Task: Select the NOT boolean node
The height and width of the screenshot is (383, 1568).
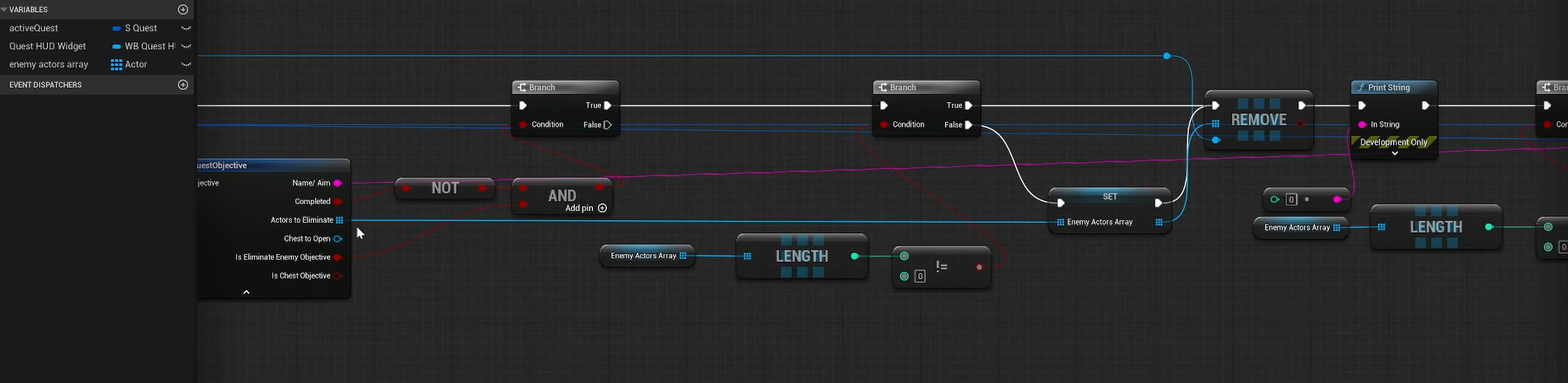Action: click(445, 189)
